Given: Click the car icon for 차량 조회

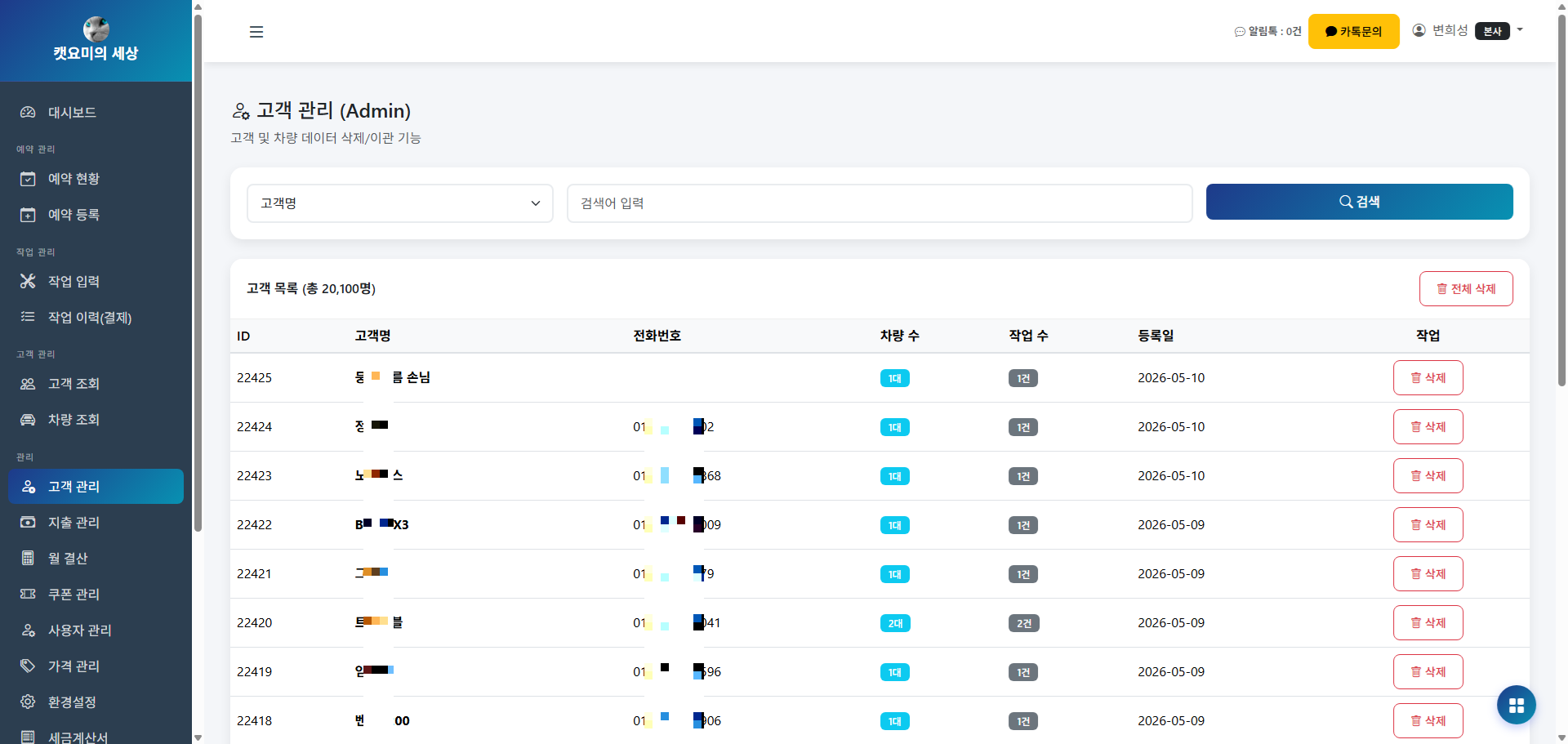Looking at the screenshot, I should coord(28,420).
